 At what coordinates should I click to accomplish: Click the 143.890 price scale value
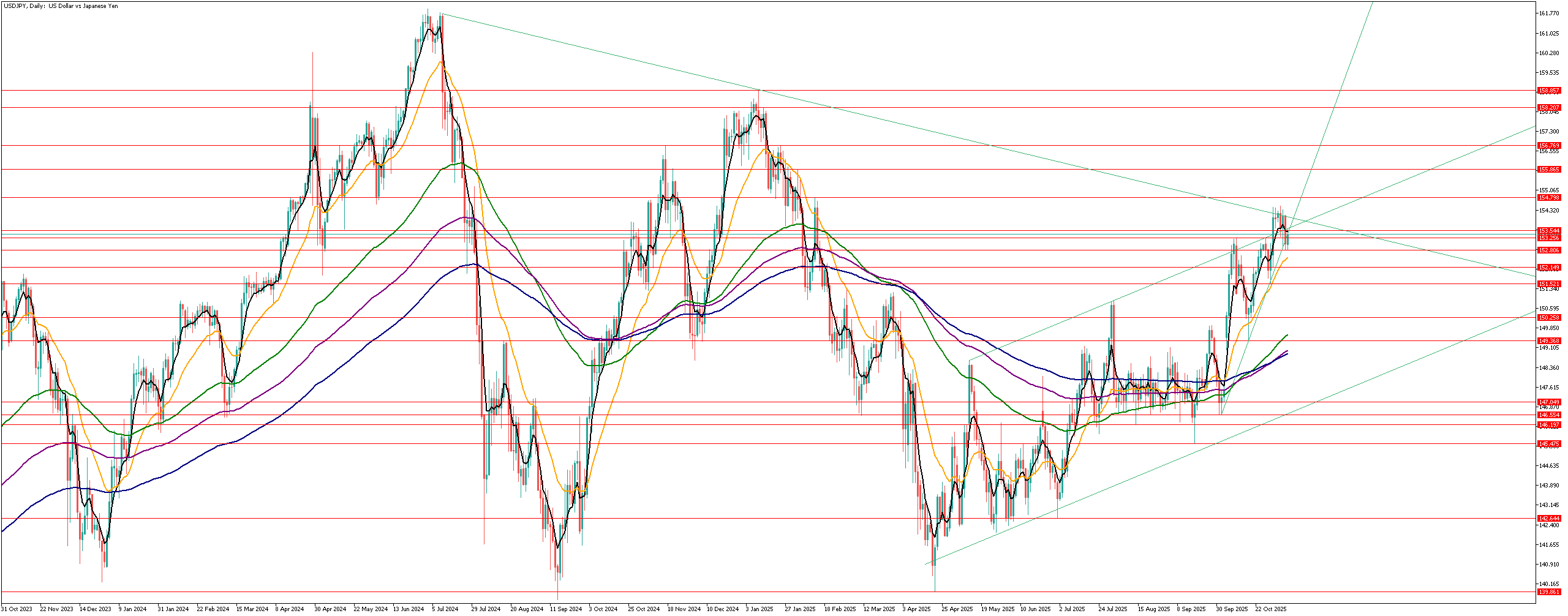point(1548,486)
